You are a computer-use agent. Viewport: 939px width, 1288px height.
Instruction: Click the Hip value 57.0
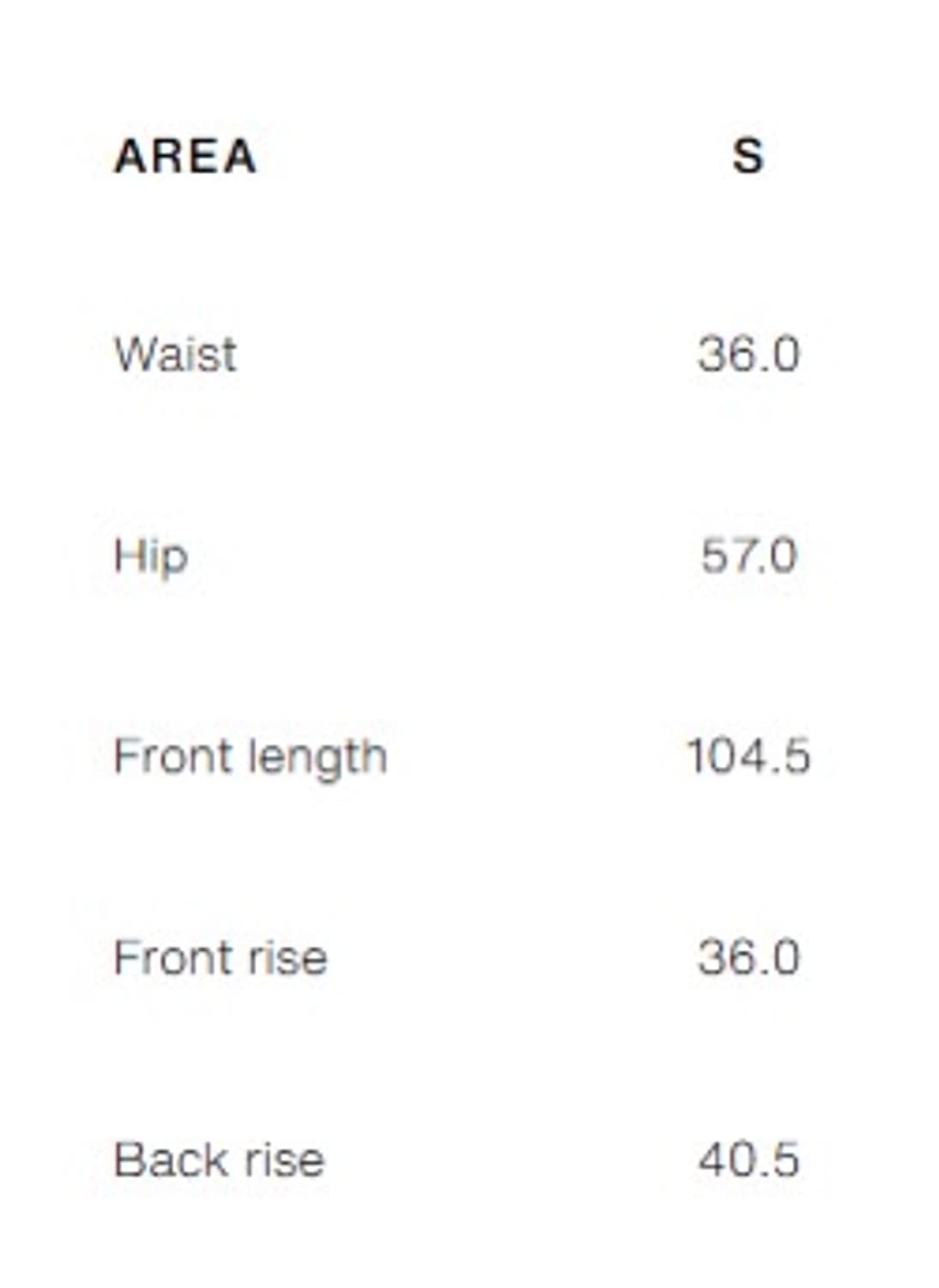tap(748, 556)
